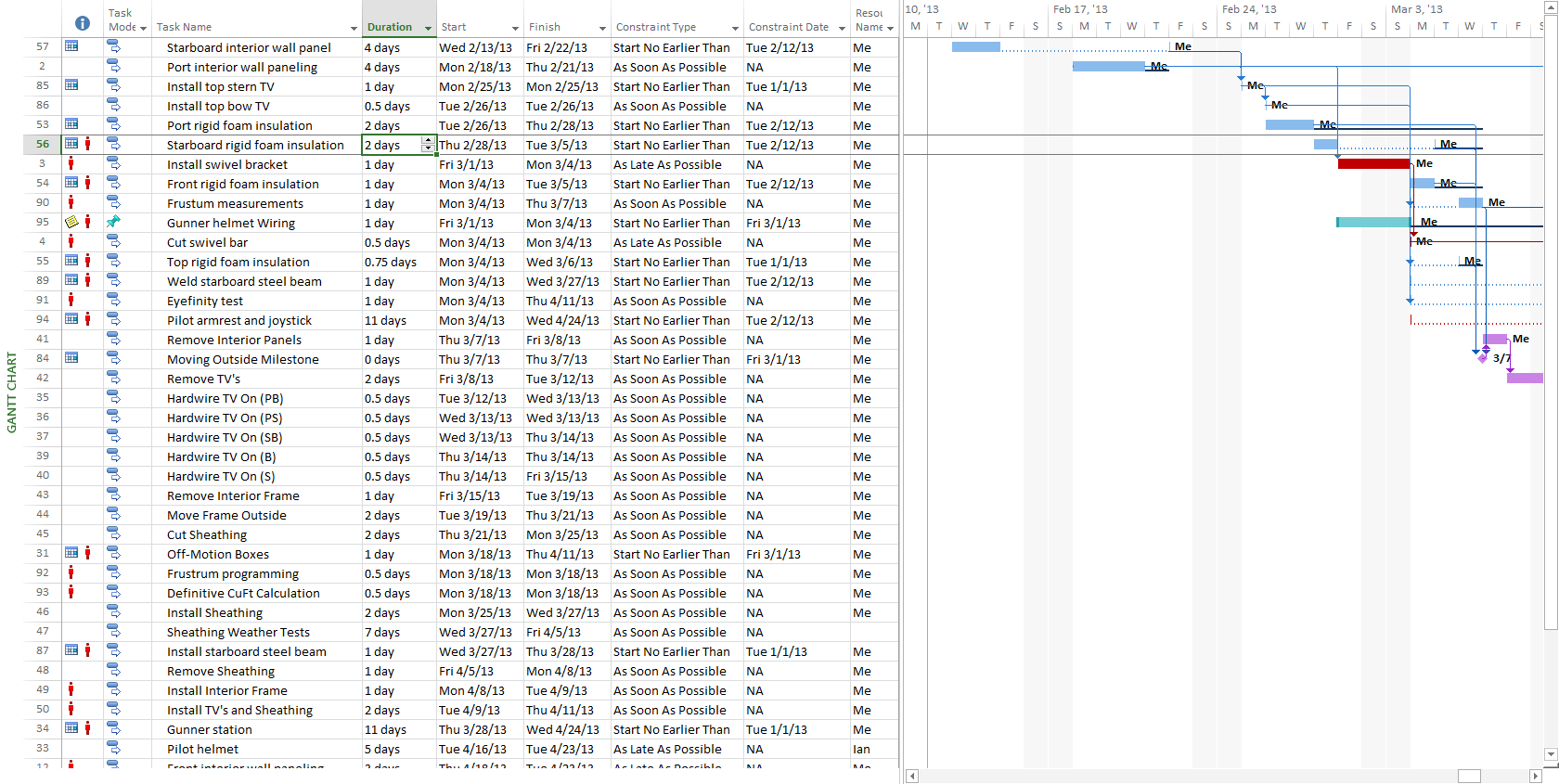Image resolution: width=1559 pixels, height=784 pixels.
Task: Click the constraint calendar icon for Starboard interior wall panel
Action: pyautogui.click(x=71, y=46)
